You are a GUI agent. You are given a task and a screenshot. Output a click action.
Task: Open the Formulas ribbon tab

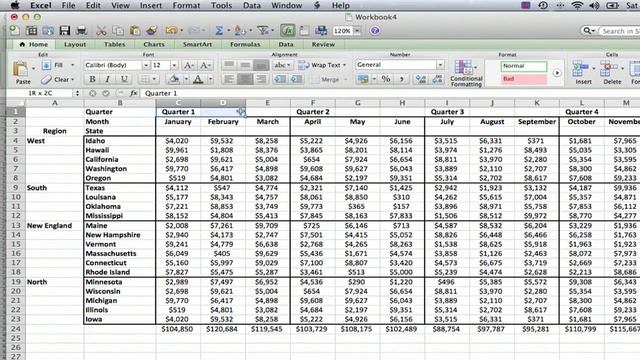tap(245, 44)
